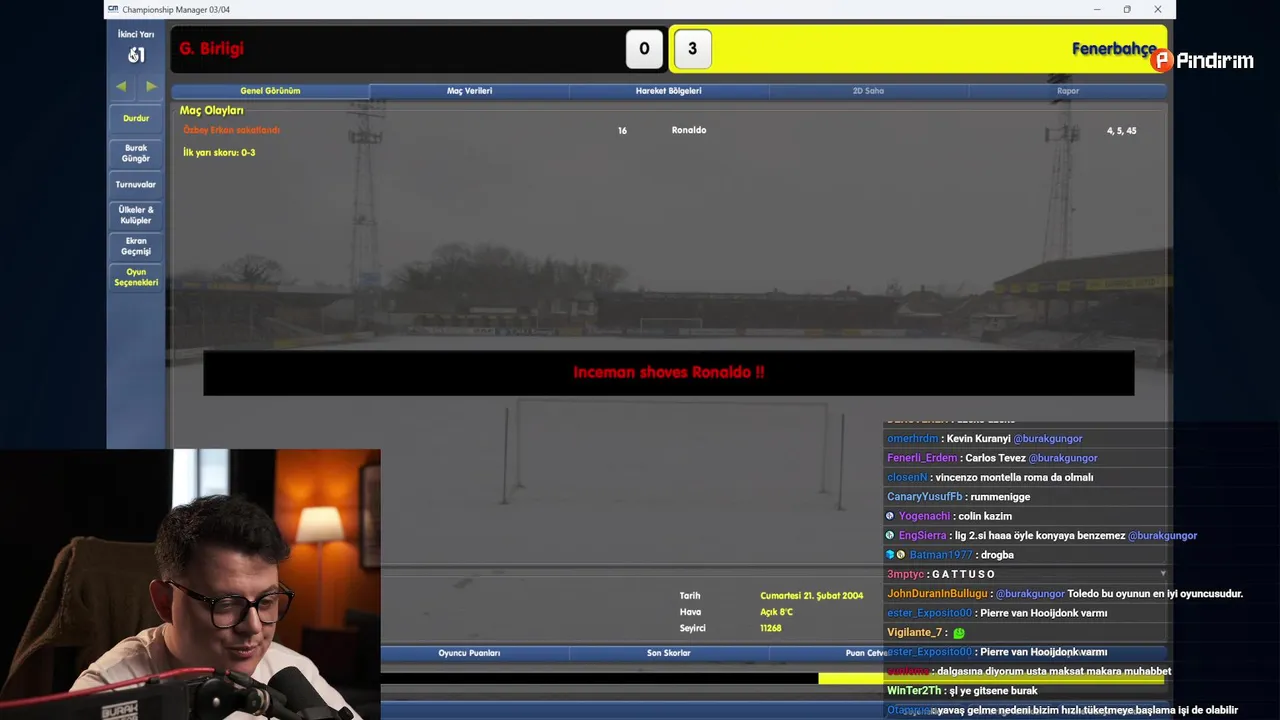Screen dimensions: 1280x720
Task: Select the shirt number 16 beside Ronaldo
Action: click(x=622, y=130)
